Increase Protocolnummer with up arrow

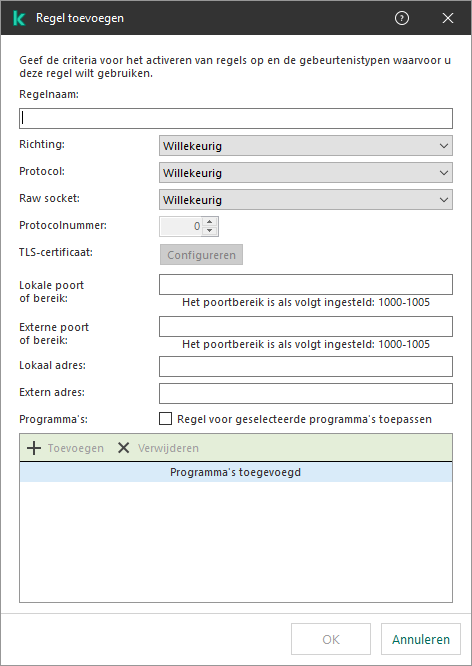[x=209, y=222]
